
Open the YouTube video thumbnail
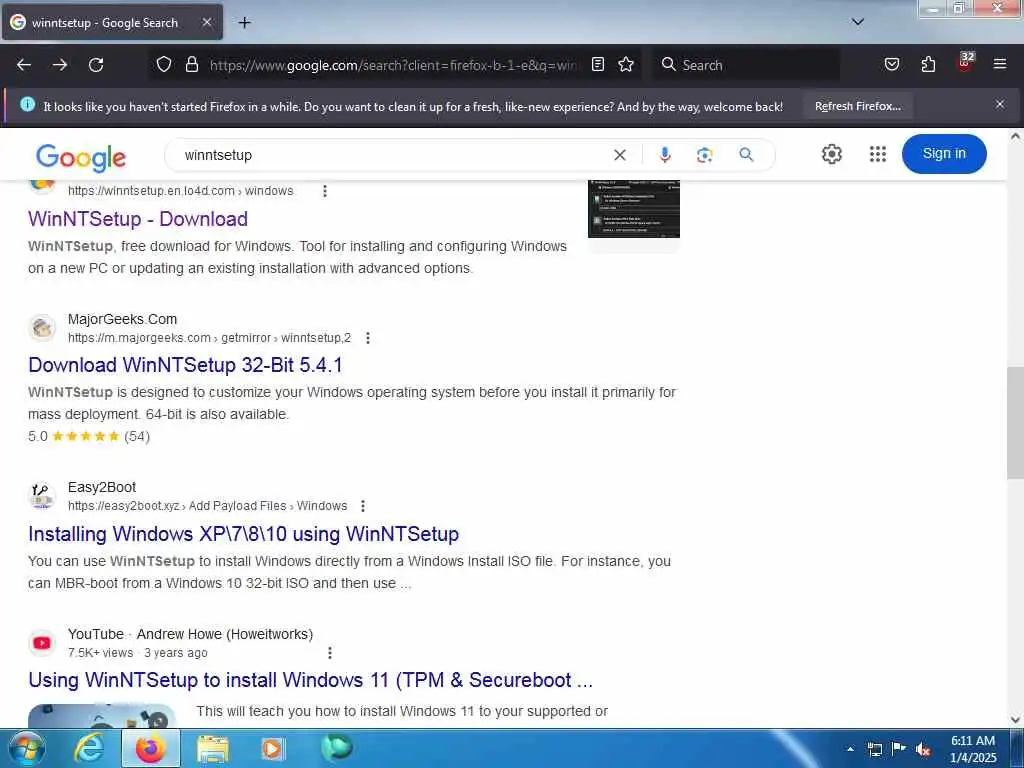point(102,716)
